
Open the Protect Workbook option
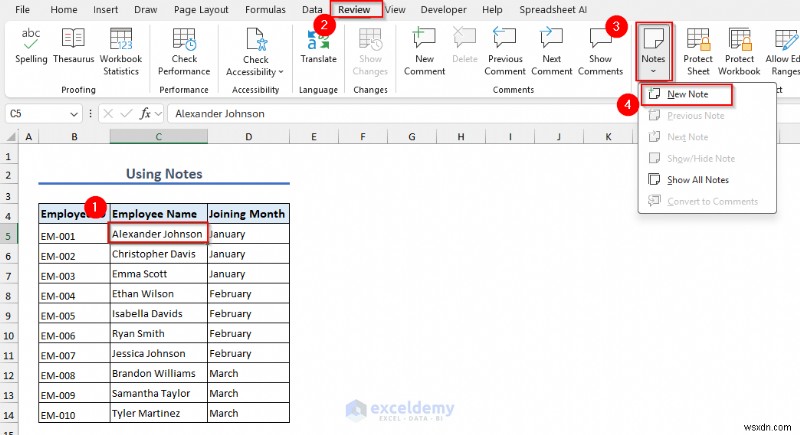(739, 52)
